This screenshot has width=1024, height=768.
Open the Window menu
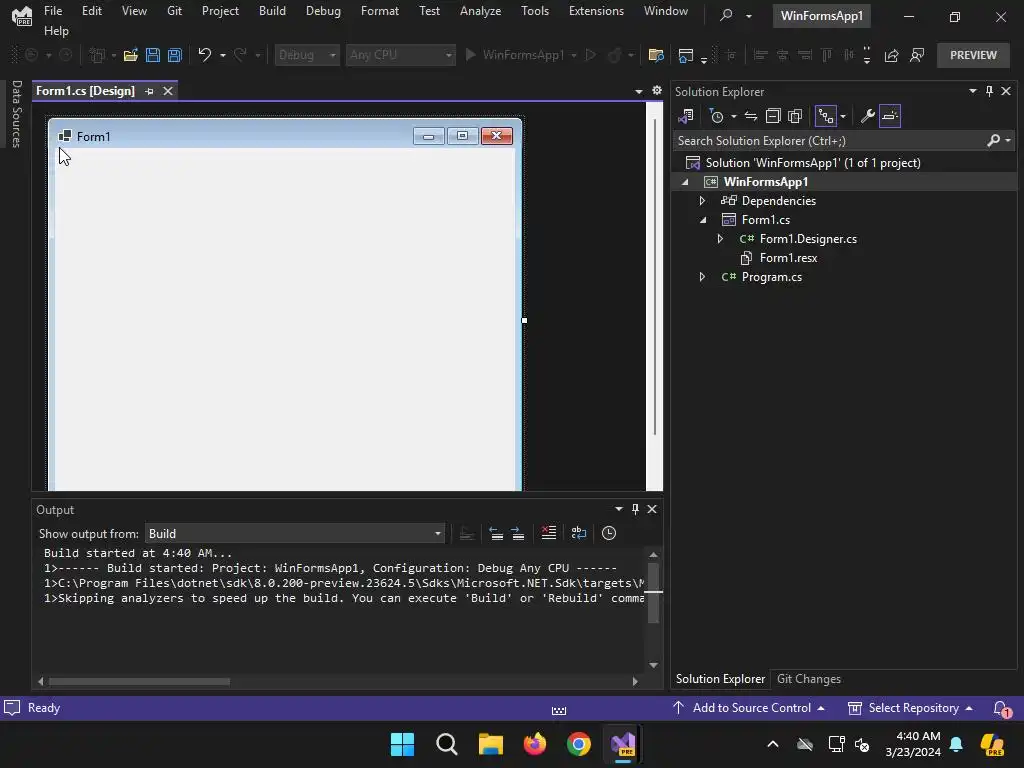click(x=665, y=11)
